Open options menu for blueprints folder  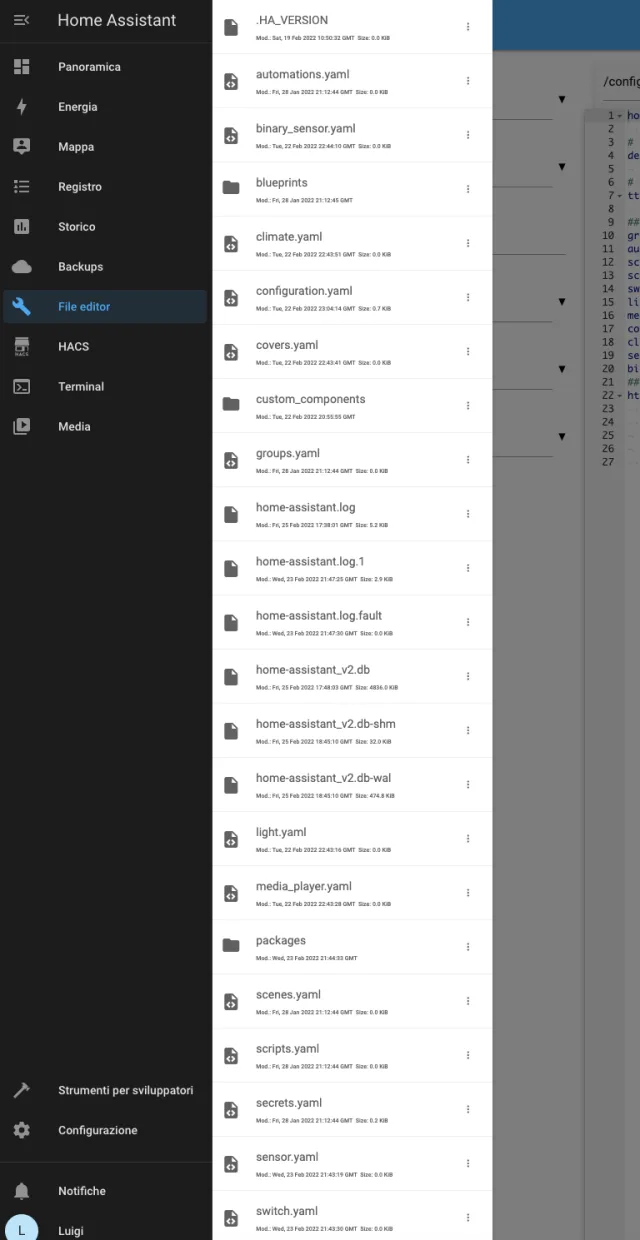point(468,189)
